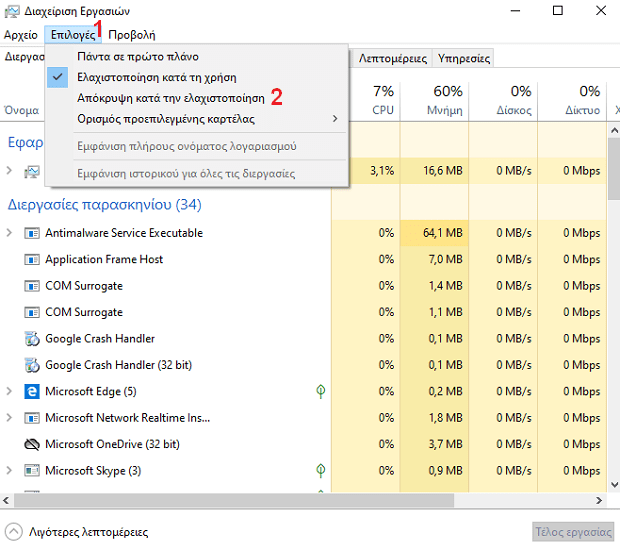
Task: Click the green leaf icon for Microsoft Skype
Action: tap(321, 471)
